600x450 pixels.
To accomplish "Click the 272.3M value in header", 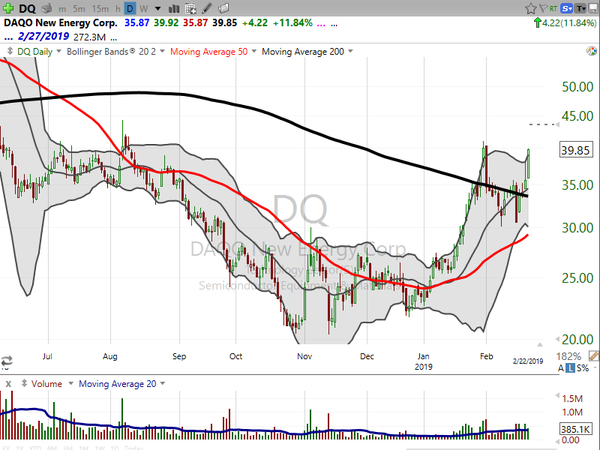I will pyautogui.click(x=90, y=38).
